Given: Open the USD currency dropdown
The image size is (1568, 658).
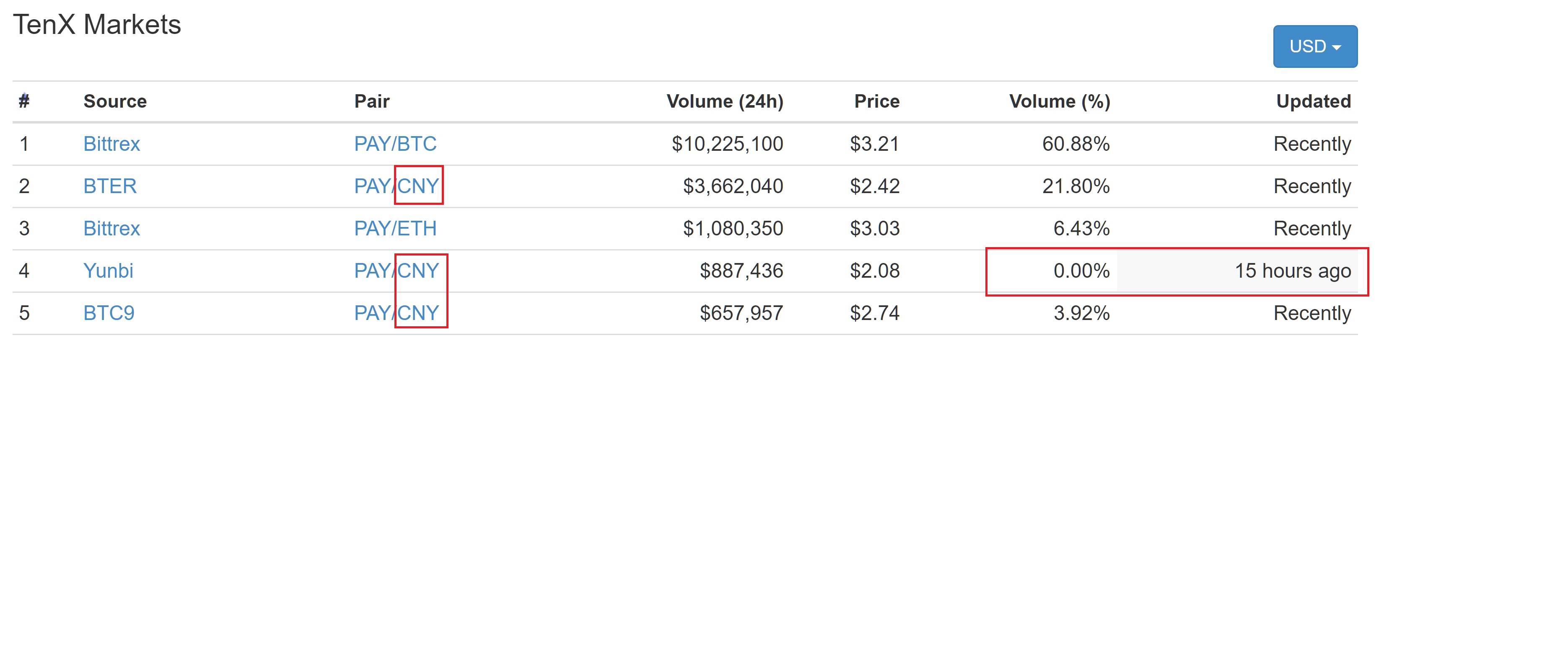Looking at the screenshot, I should pyautogui.click(x=1315, y=46).
